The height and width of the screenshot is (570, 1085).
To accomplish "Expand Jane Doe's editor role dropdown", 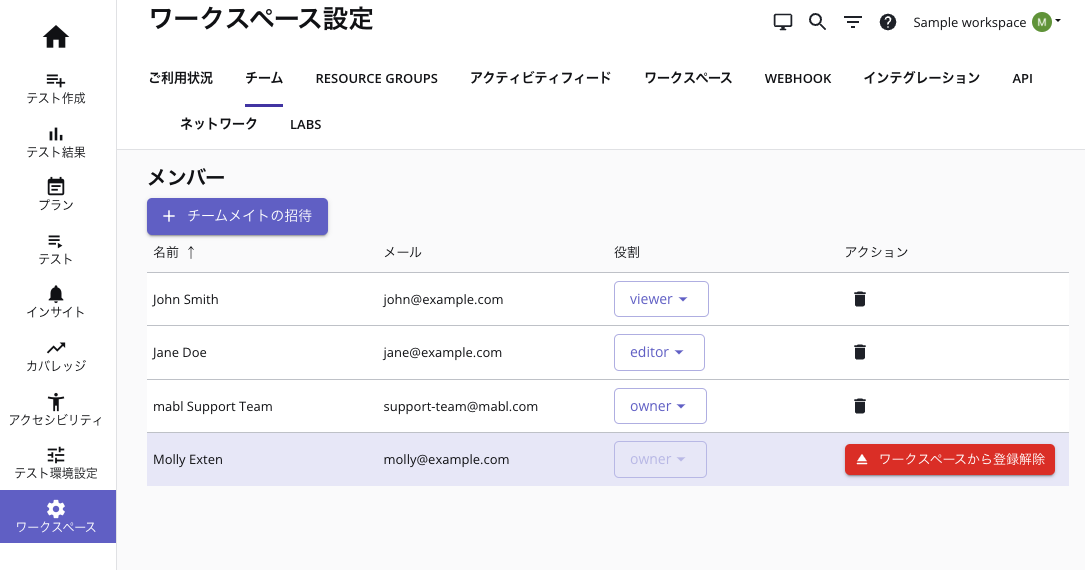I will point(659,352).
